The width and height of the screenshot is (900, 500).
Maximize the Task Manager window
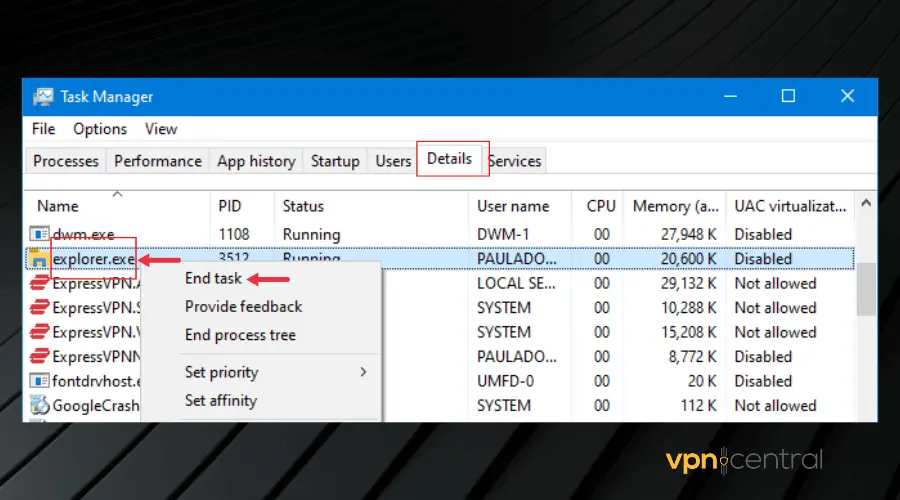(x=788, y=96)
